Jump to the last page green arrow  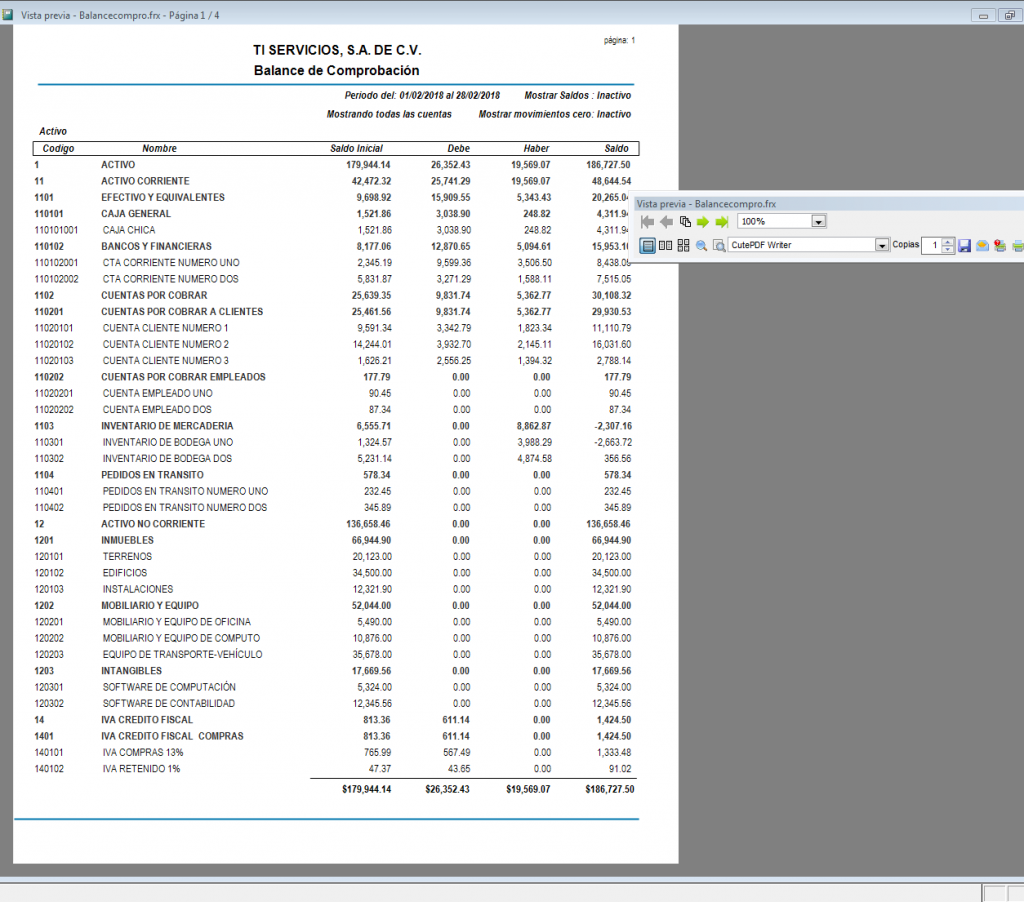tap(722, 222)
